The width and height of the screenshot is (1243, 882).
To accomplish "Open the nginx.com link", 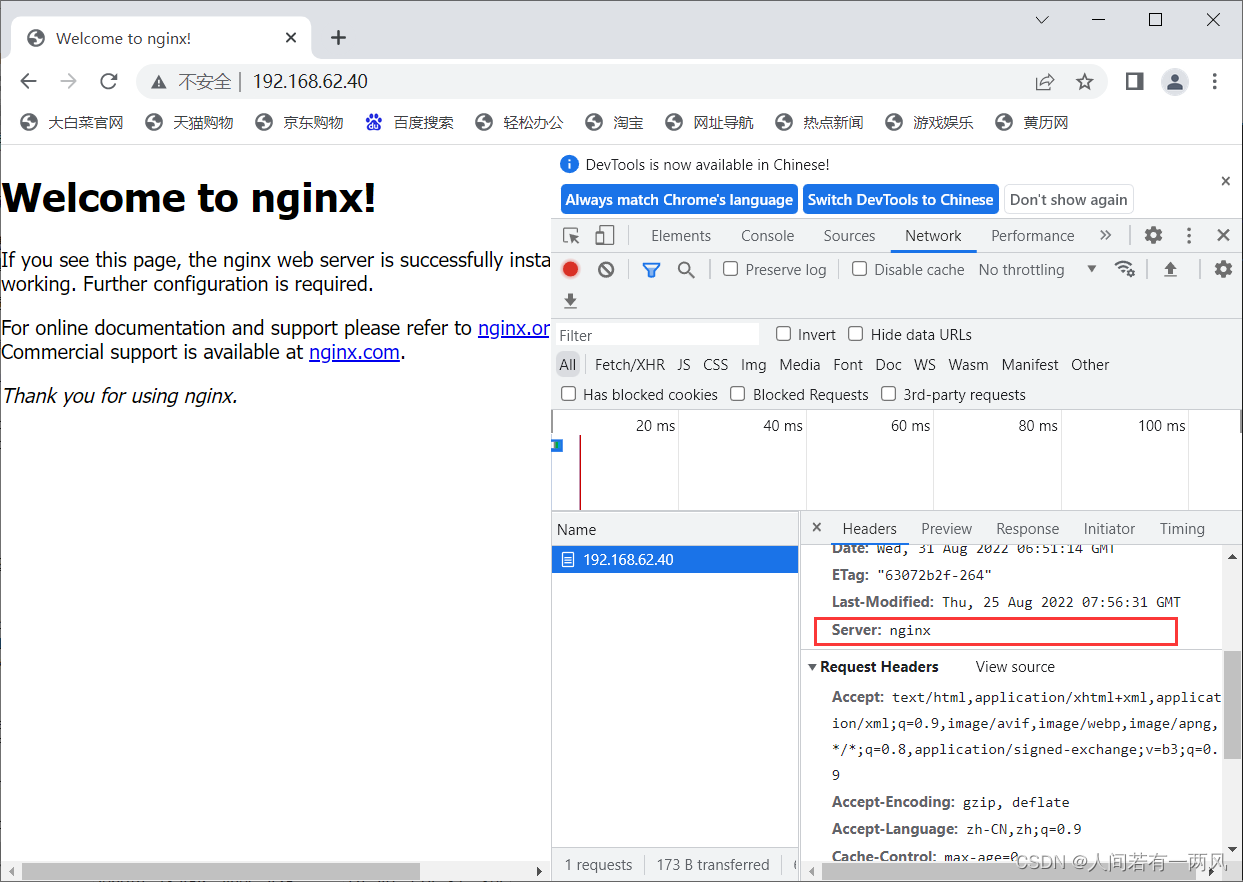I will [x=354, y=352].
